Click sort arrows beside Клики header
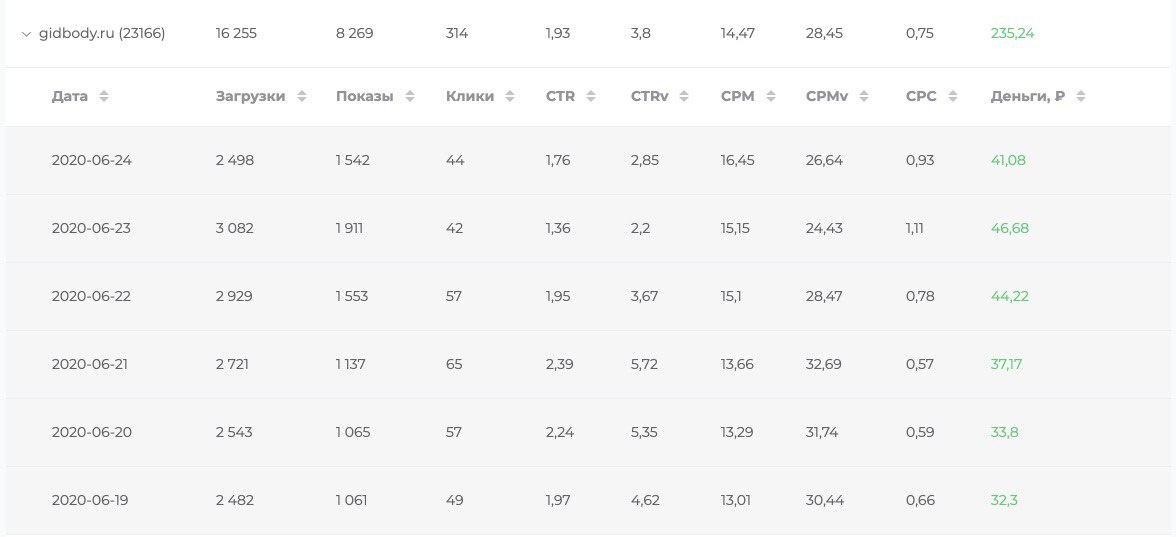 (510, 97)
